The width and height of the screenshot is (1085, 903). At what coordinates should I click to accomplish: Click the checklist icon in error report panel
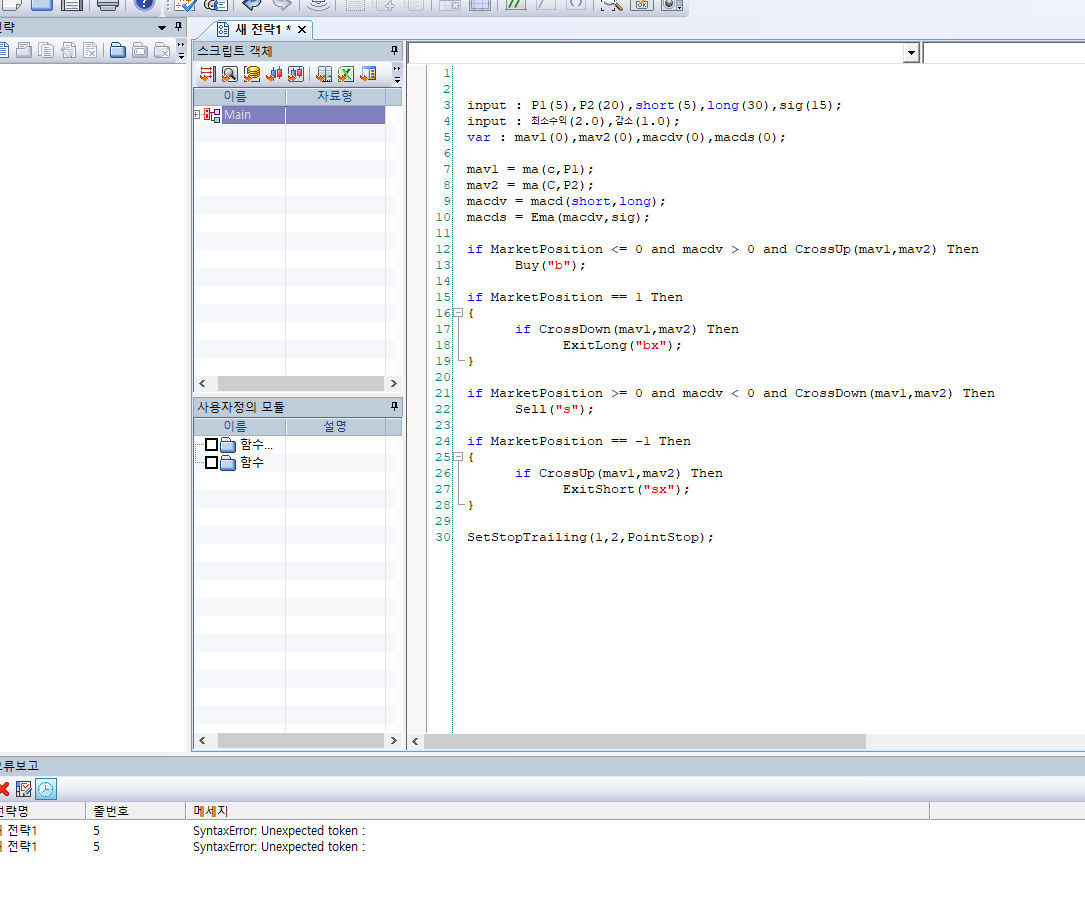pyautogui.click(x=25, y=789)
